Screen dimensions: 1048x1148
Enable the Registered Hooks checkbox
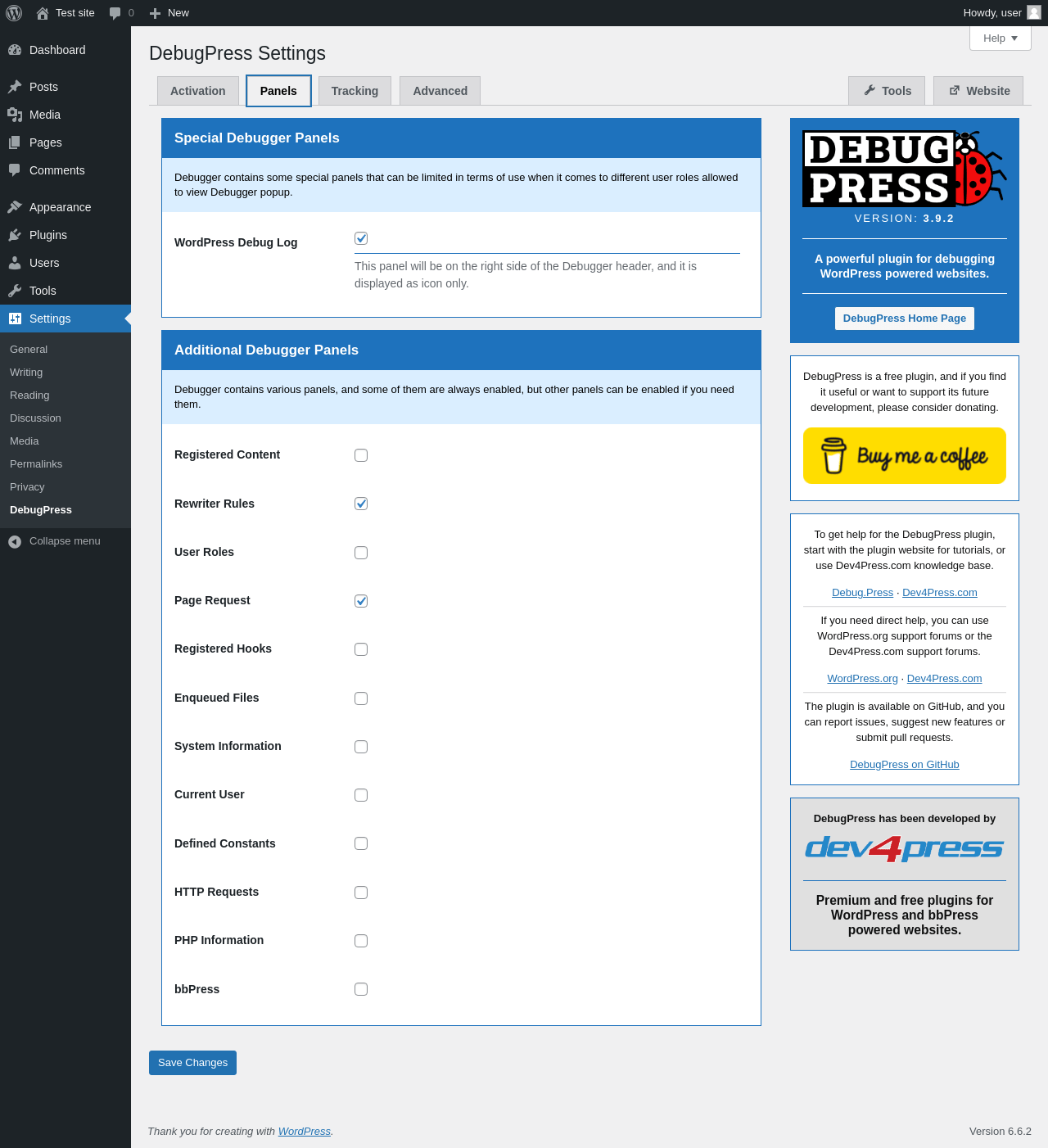tap(361, 649)
